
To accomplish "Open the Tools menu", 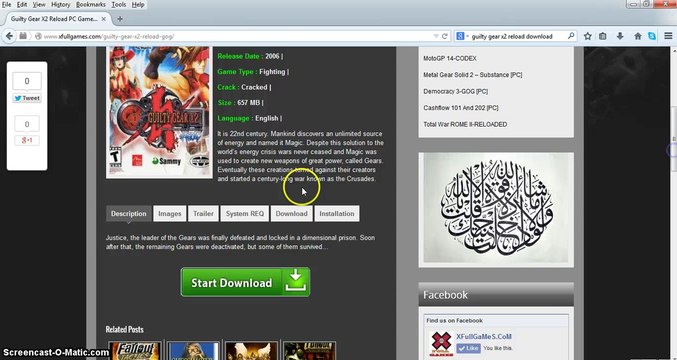I will coord(119,4).
